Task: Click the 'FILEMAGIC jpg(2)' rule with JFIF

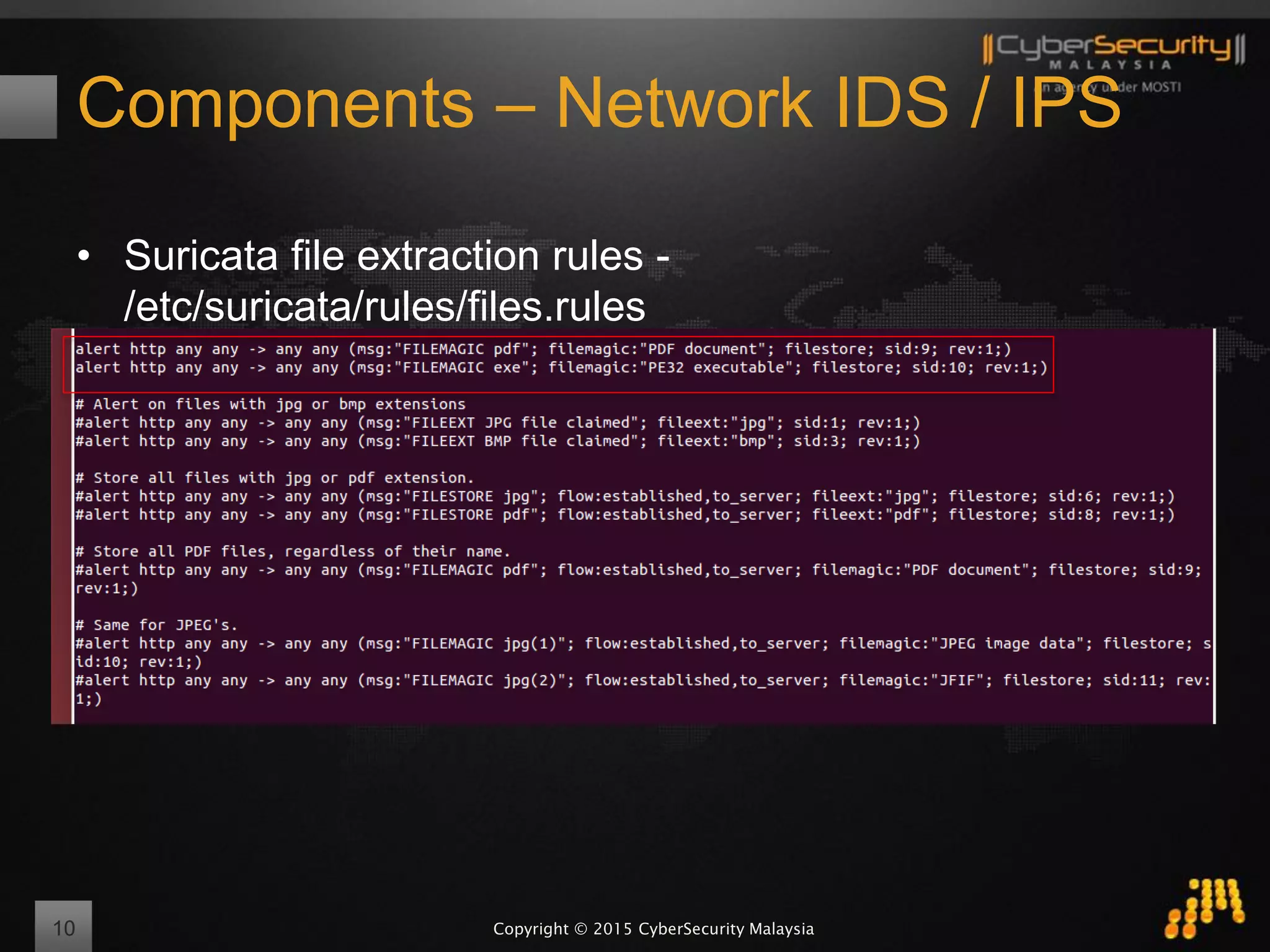Action: (x=643, y=689)
